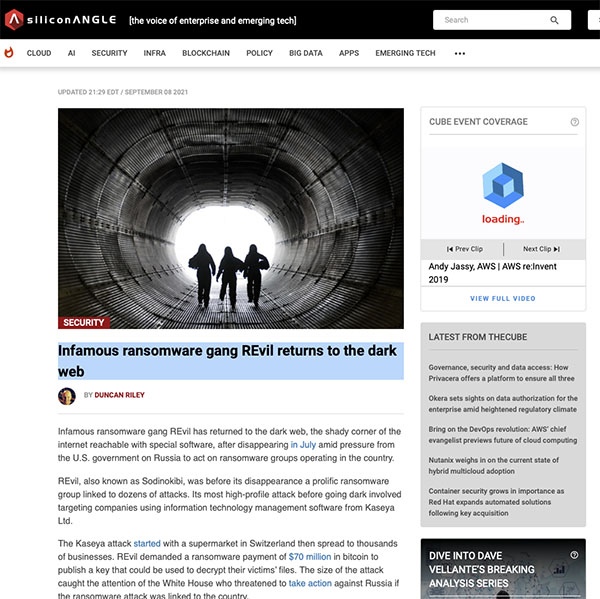Click the flame trending icon
This screenshot has width=600, height=599.
[9, 53]
